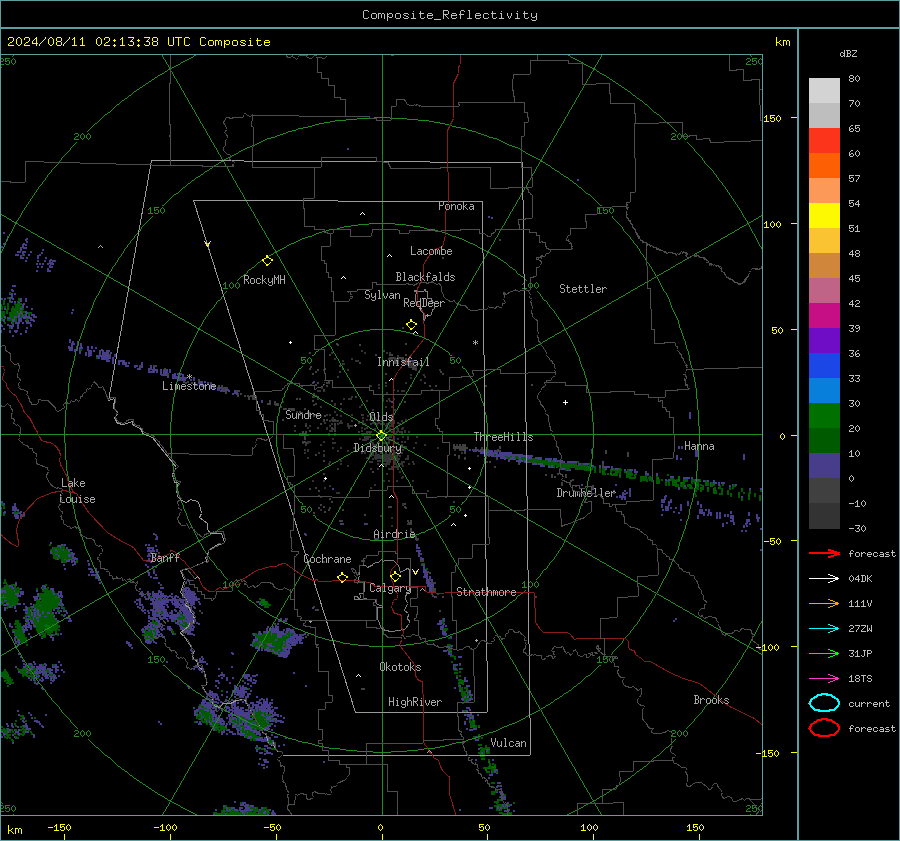Select the Drumheller label
Screen dimensions: 900x841
586,493
